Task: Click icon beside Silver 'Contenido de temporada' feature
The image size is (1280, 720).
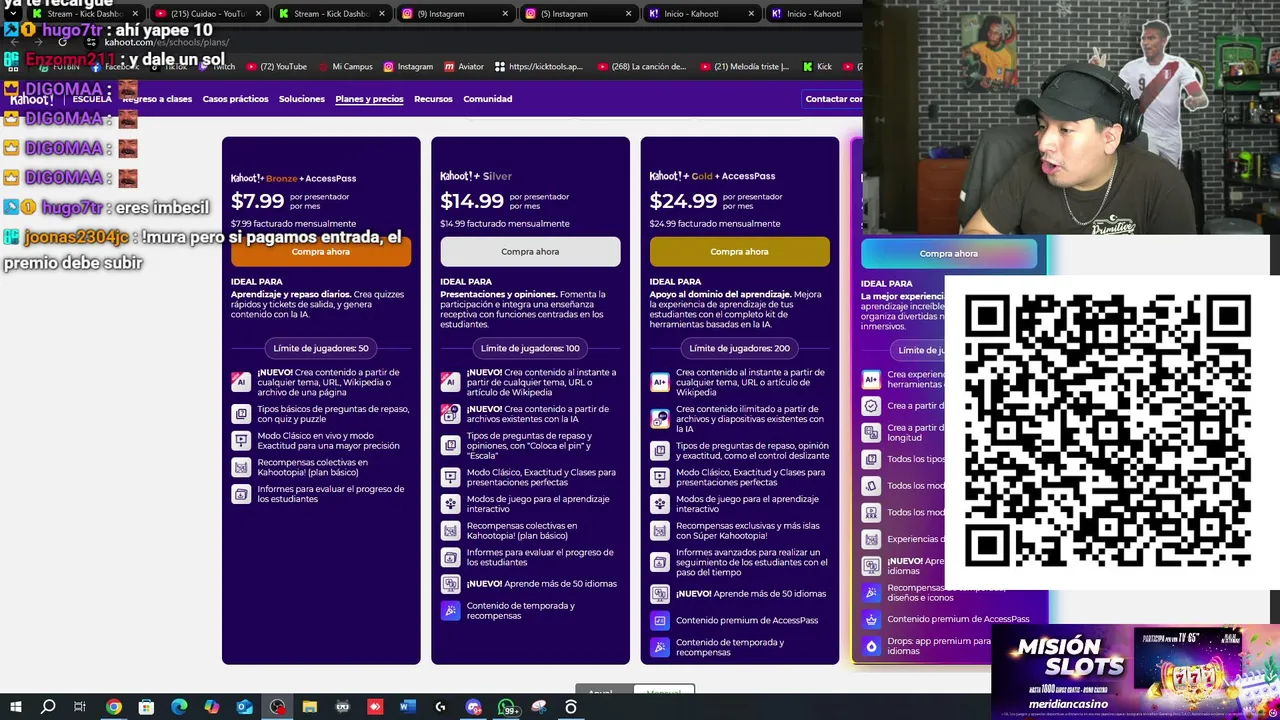Action: 450,610
